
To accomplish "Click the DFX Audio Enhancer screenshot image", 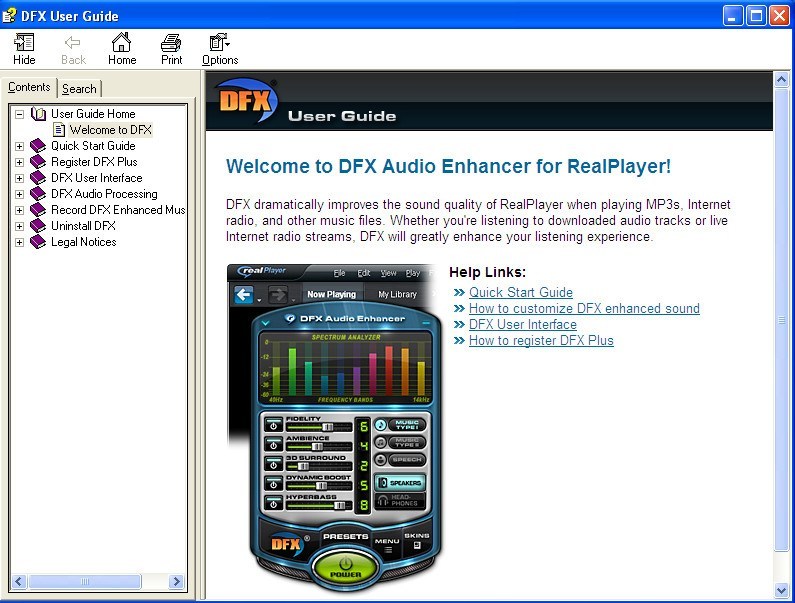I will point(335,426).
